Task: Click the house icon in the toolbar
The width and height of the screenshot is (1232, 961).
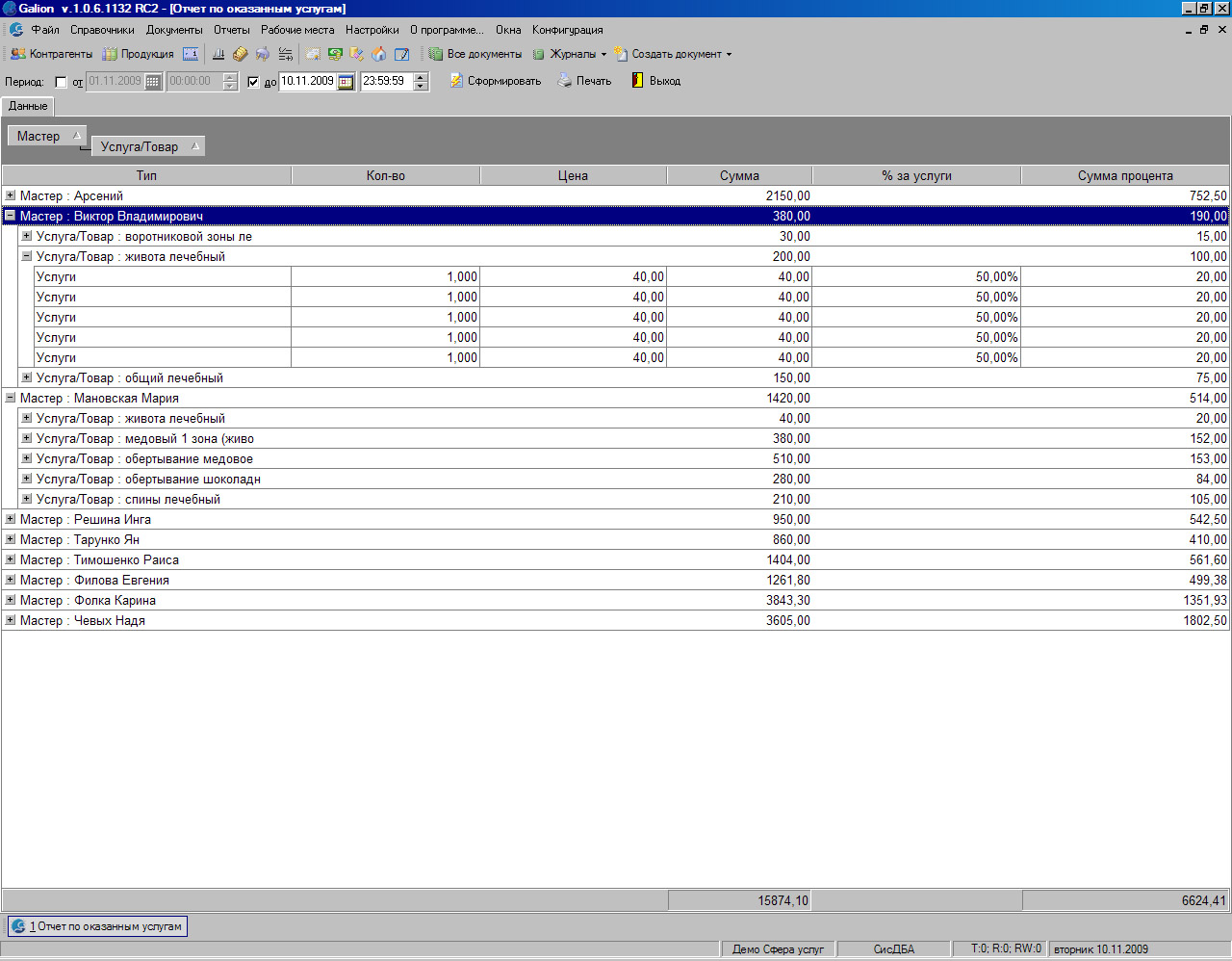Action: pos(379,54)
